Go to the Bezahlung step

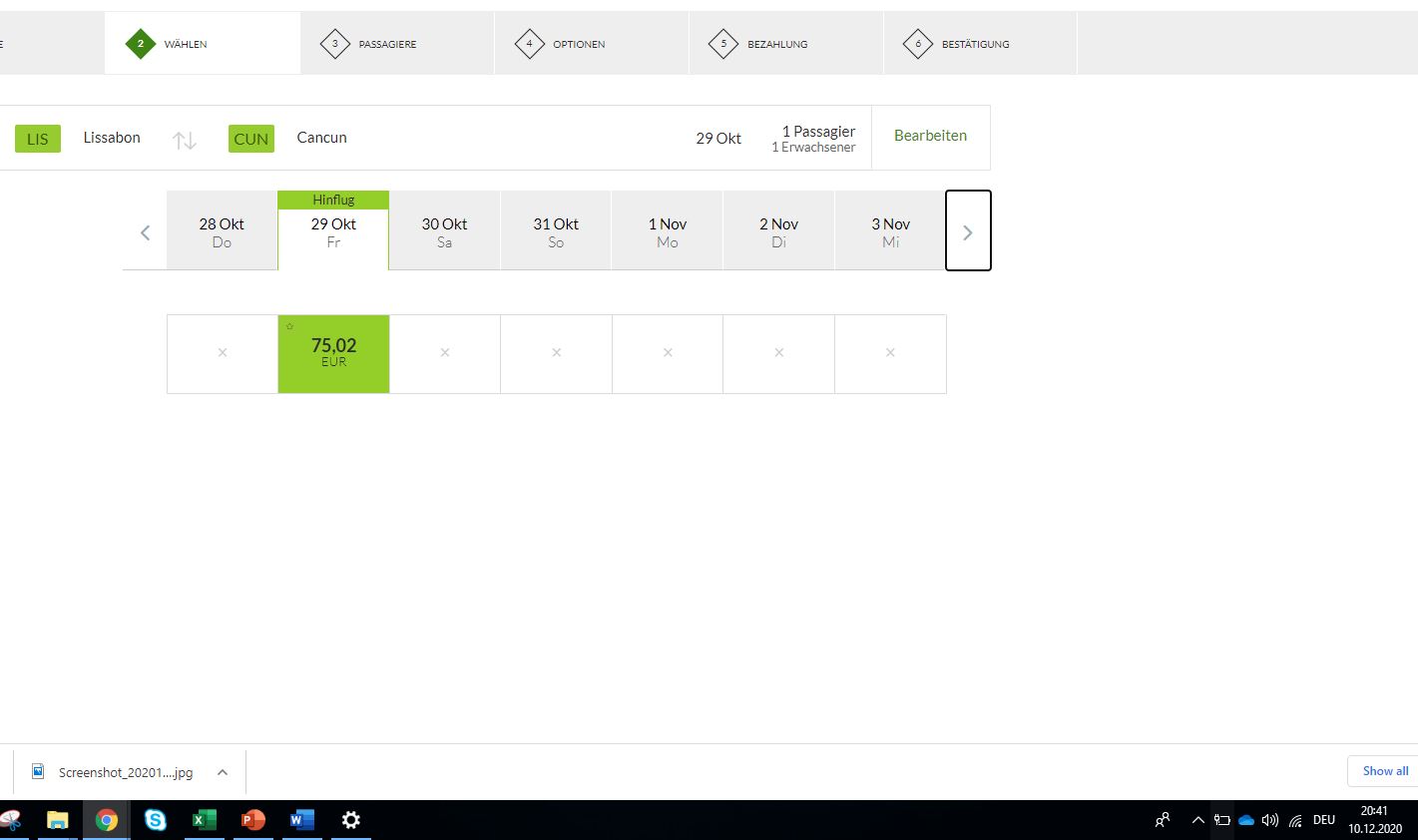pyautogui.click(x=786, y=44)
